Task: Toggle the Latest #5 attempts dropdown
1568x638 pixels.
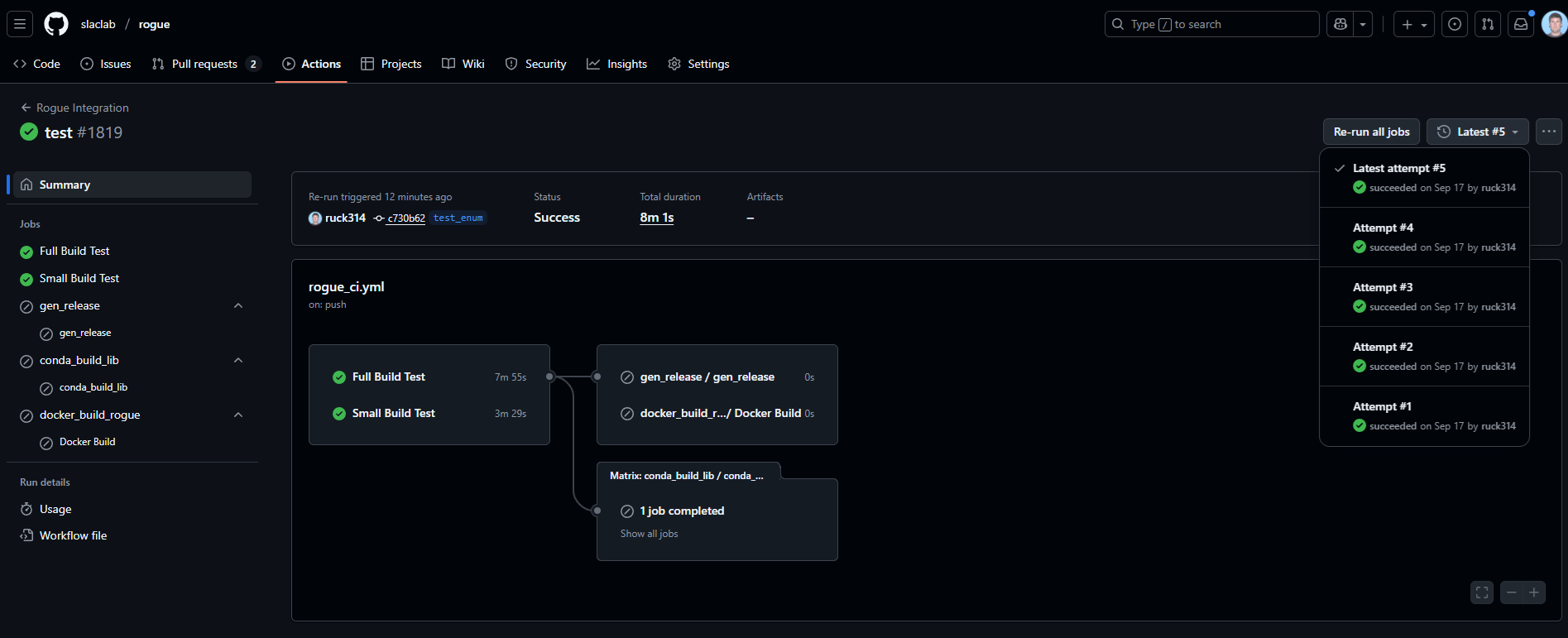Action: (x=1477, y=132)
